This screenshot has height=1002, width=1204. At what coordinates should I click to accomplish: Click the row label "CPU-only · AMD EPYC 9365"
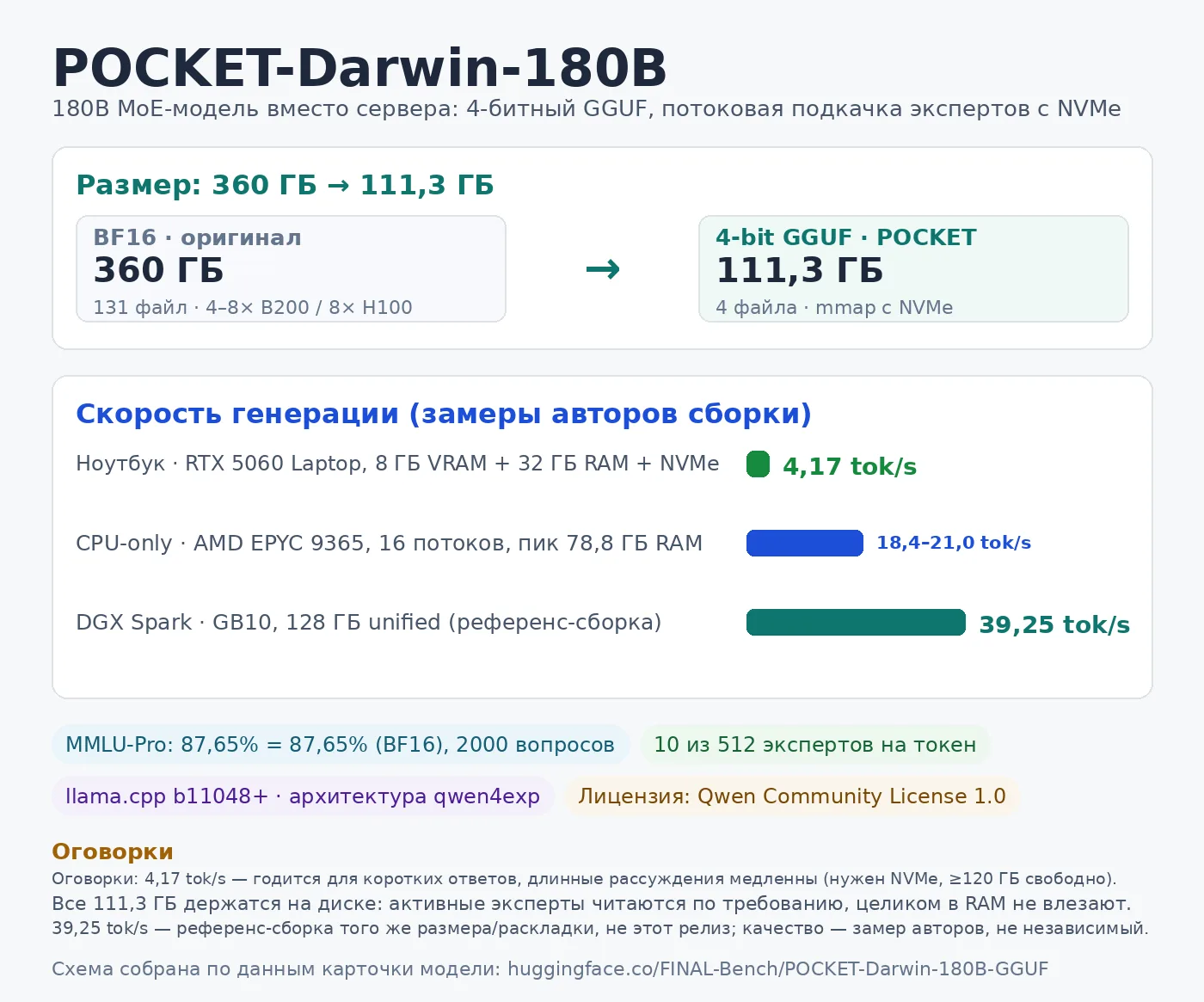tap(390, 544)
